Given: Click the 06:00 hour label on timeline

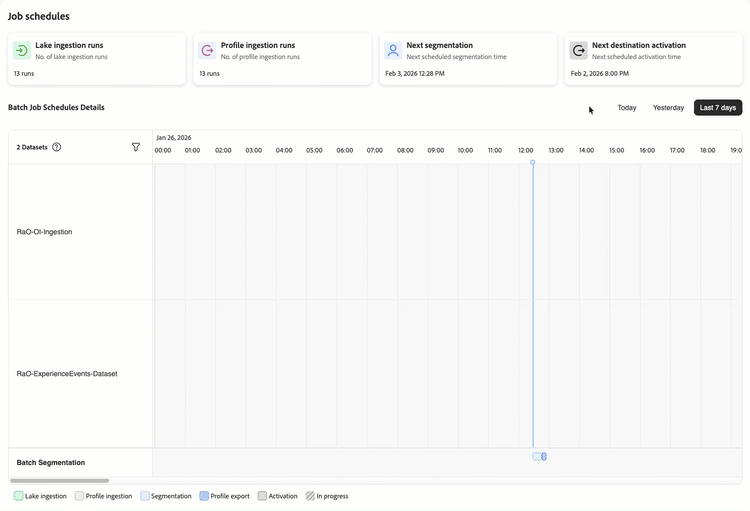Looking at the screenshot, I should [x=344, y=150].
